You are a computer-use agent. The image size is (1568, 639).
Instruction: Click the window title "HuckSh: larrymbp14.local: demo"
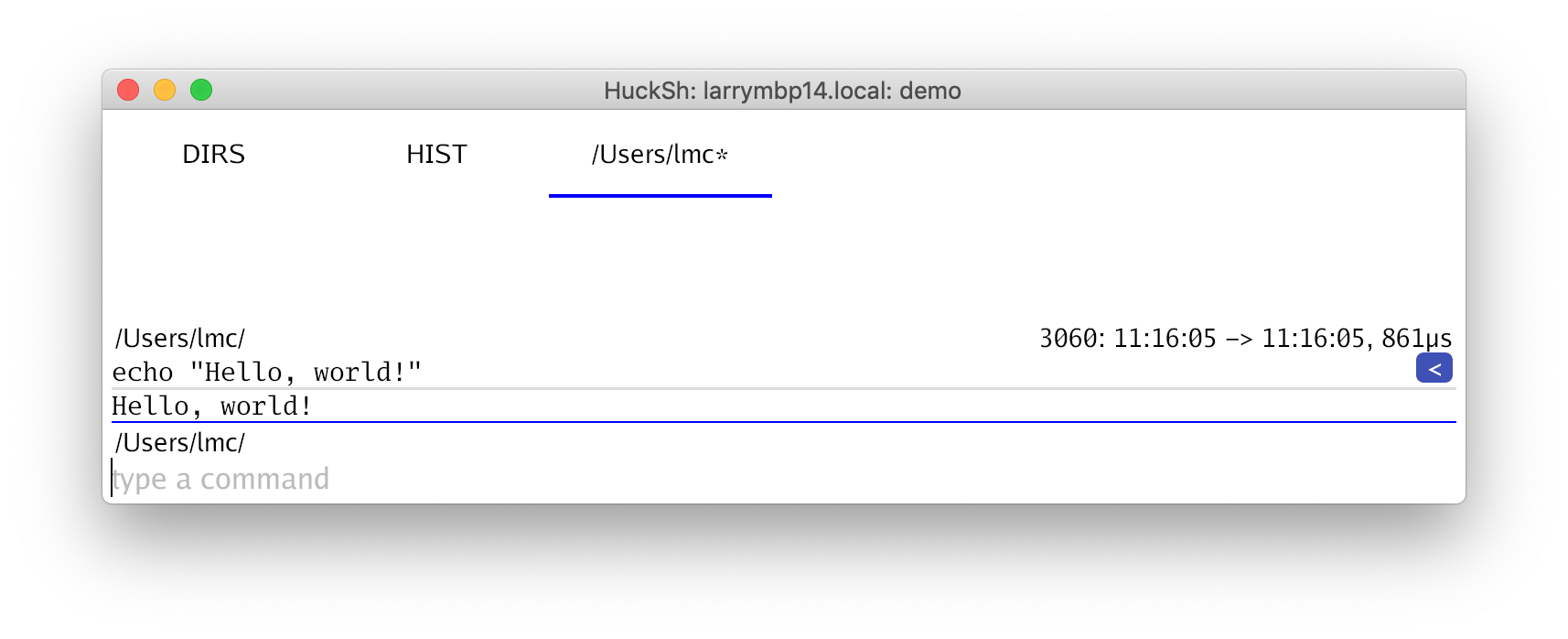(x=782, y=91)
